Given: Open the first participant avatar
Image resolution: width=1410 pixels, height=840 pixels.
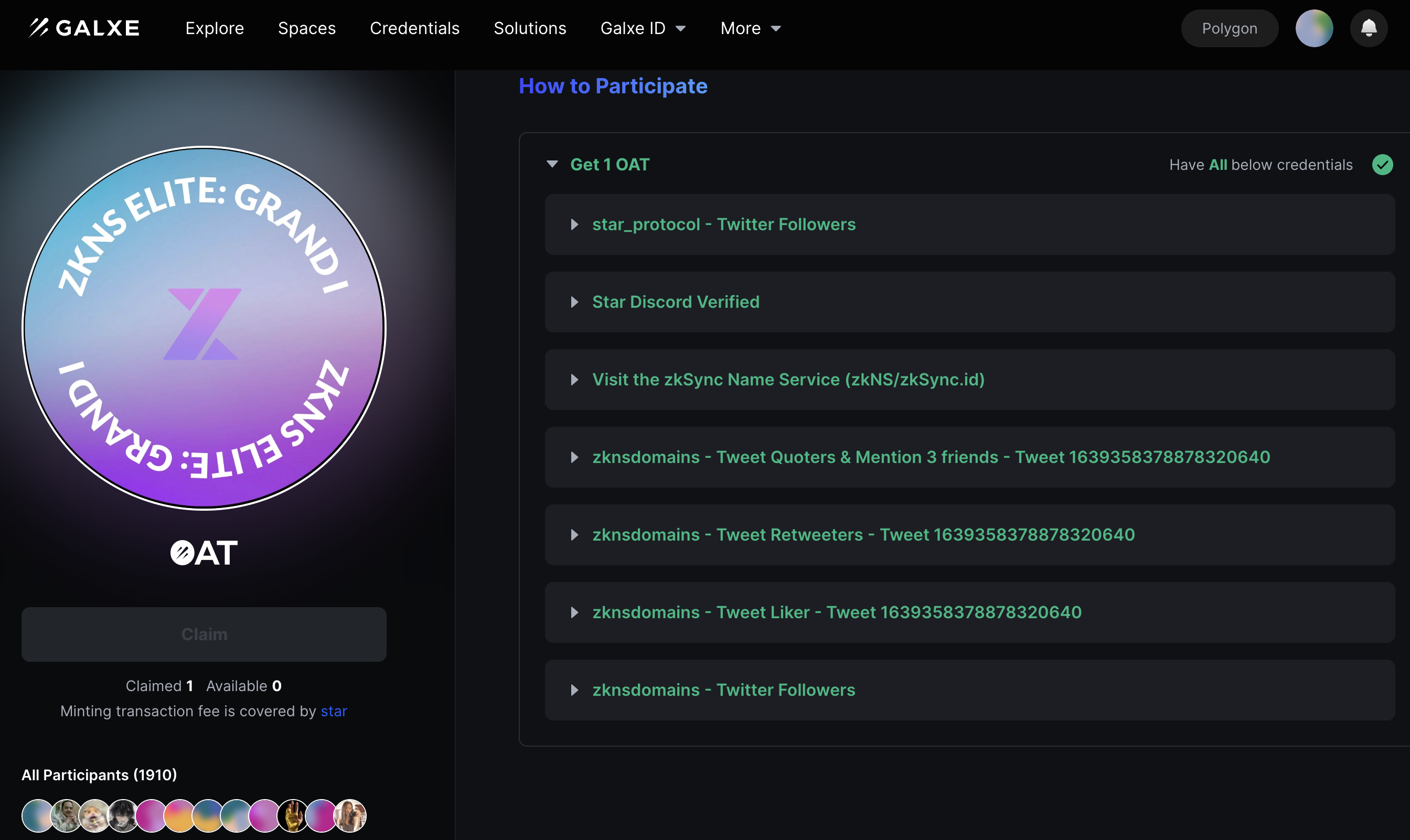Looking at the screenshot, I should [38, 816].
